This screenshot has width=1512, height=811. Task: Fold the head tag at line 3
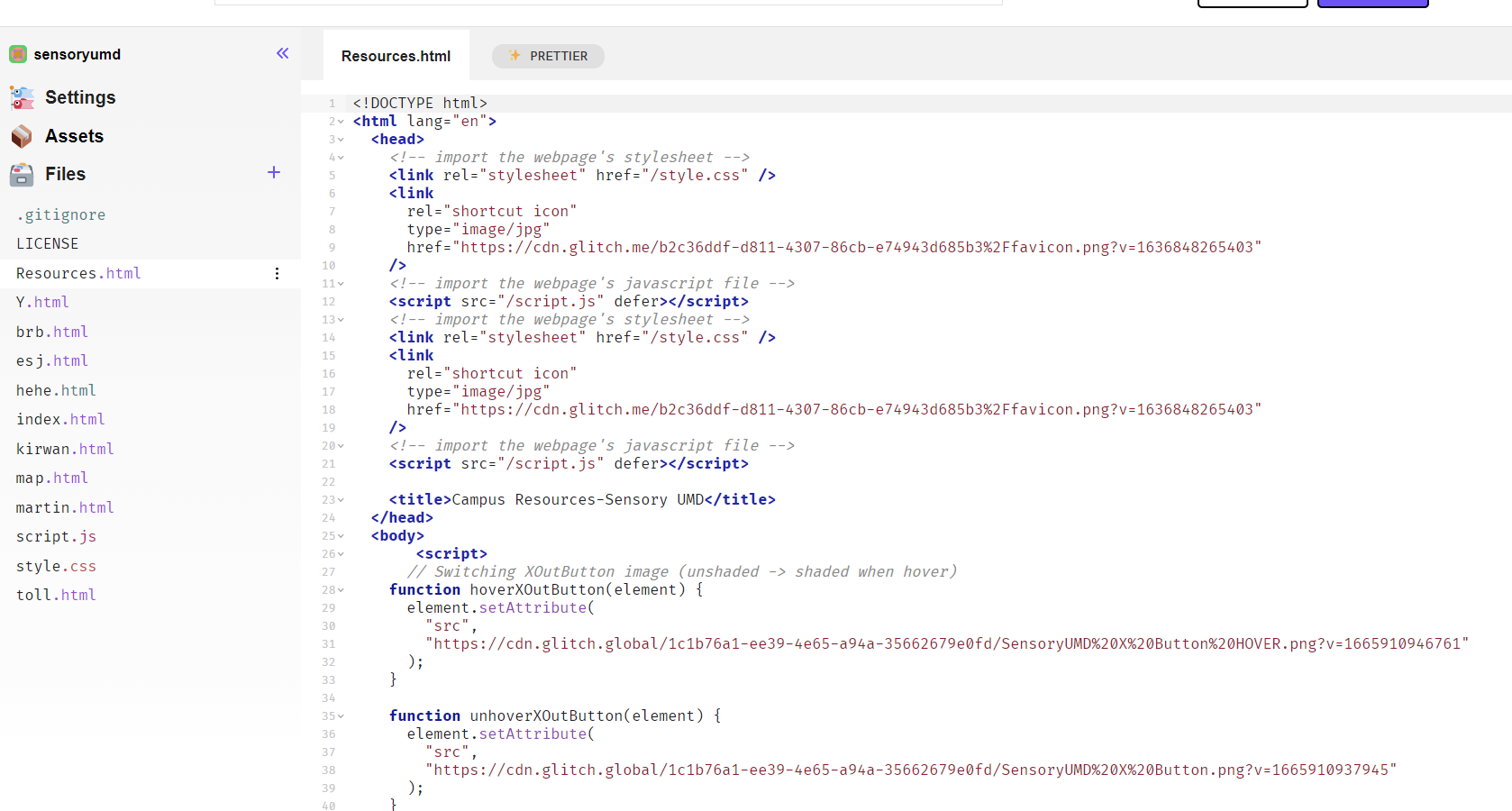pyautogui.click(x=341, y=140)
